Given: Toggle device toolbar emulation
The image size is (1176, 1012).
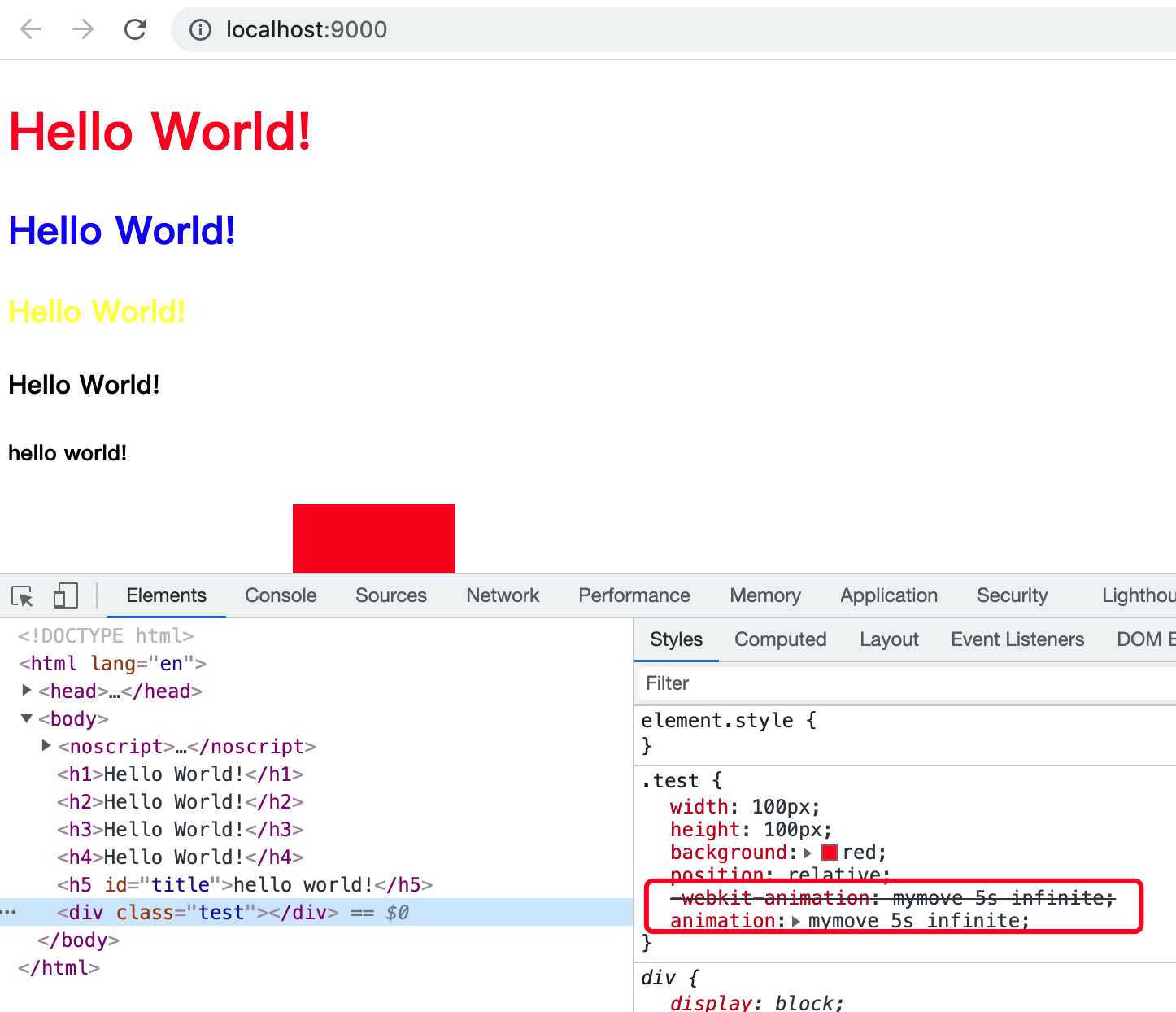Looking at the screenshot, I should (65, 595).
